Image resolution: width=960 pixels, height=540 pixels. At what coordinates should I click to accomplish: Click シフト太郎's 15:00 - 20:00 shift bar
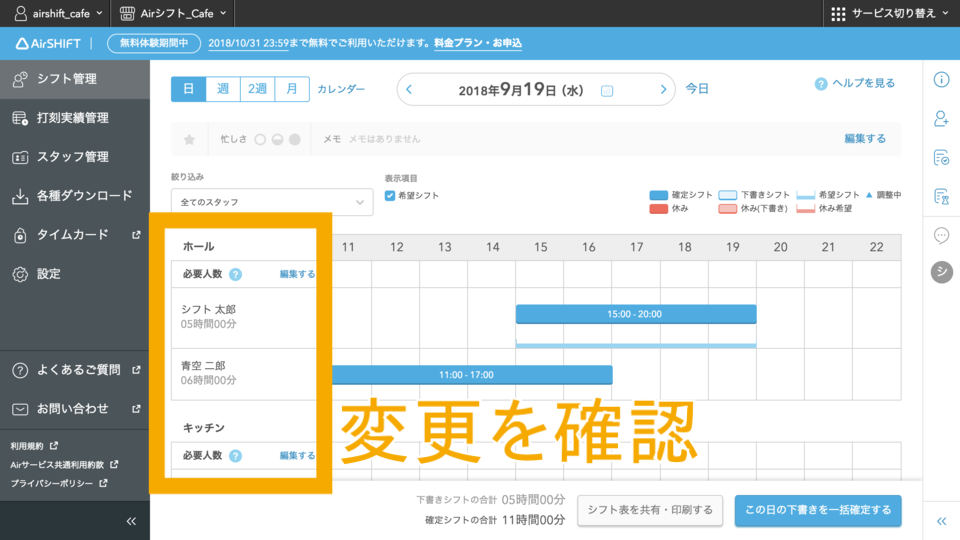click(635, 314)
